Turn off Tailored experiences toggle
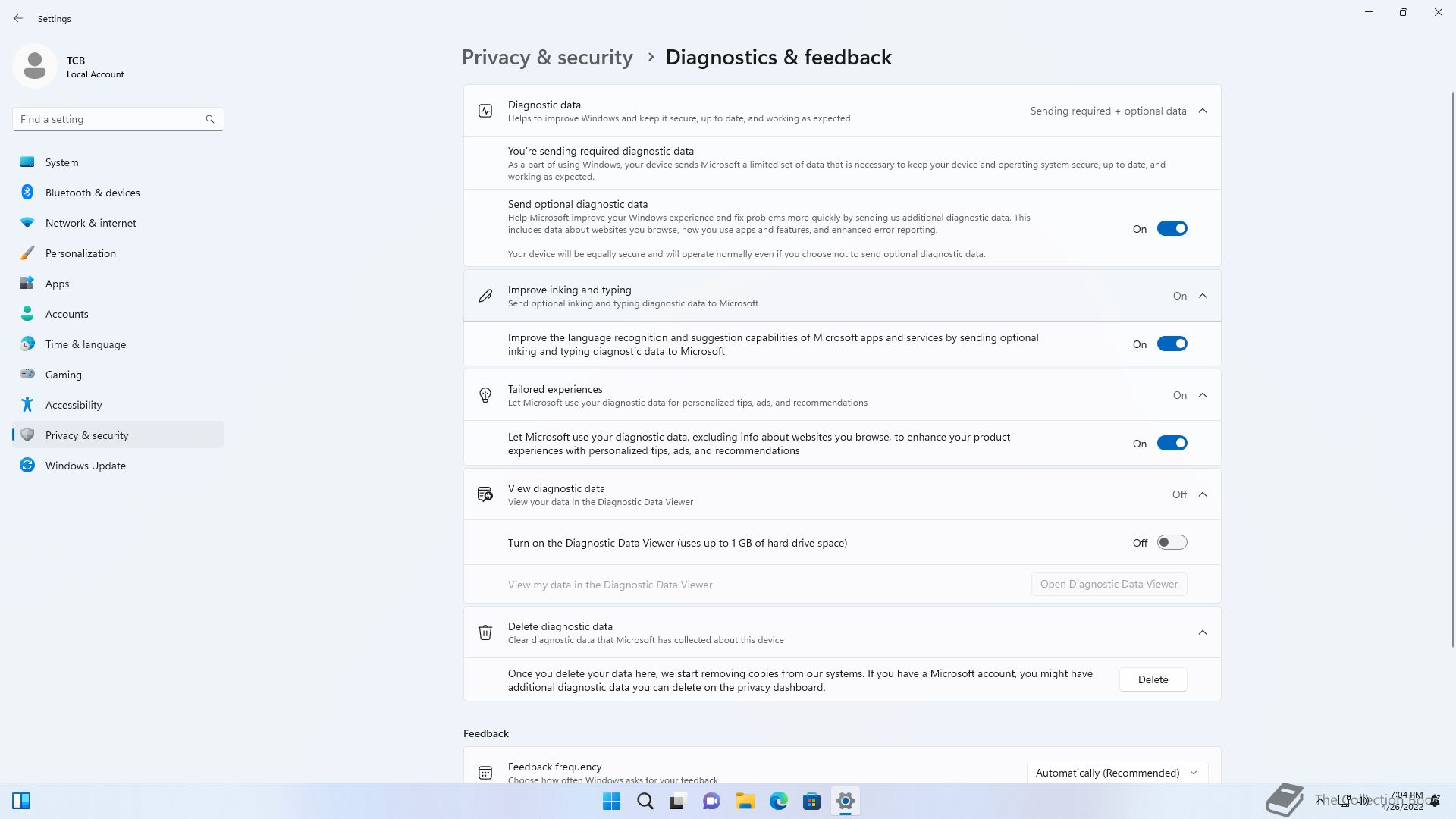Screen dimensions: 1456x819 1172,444
